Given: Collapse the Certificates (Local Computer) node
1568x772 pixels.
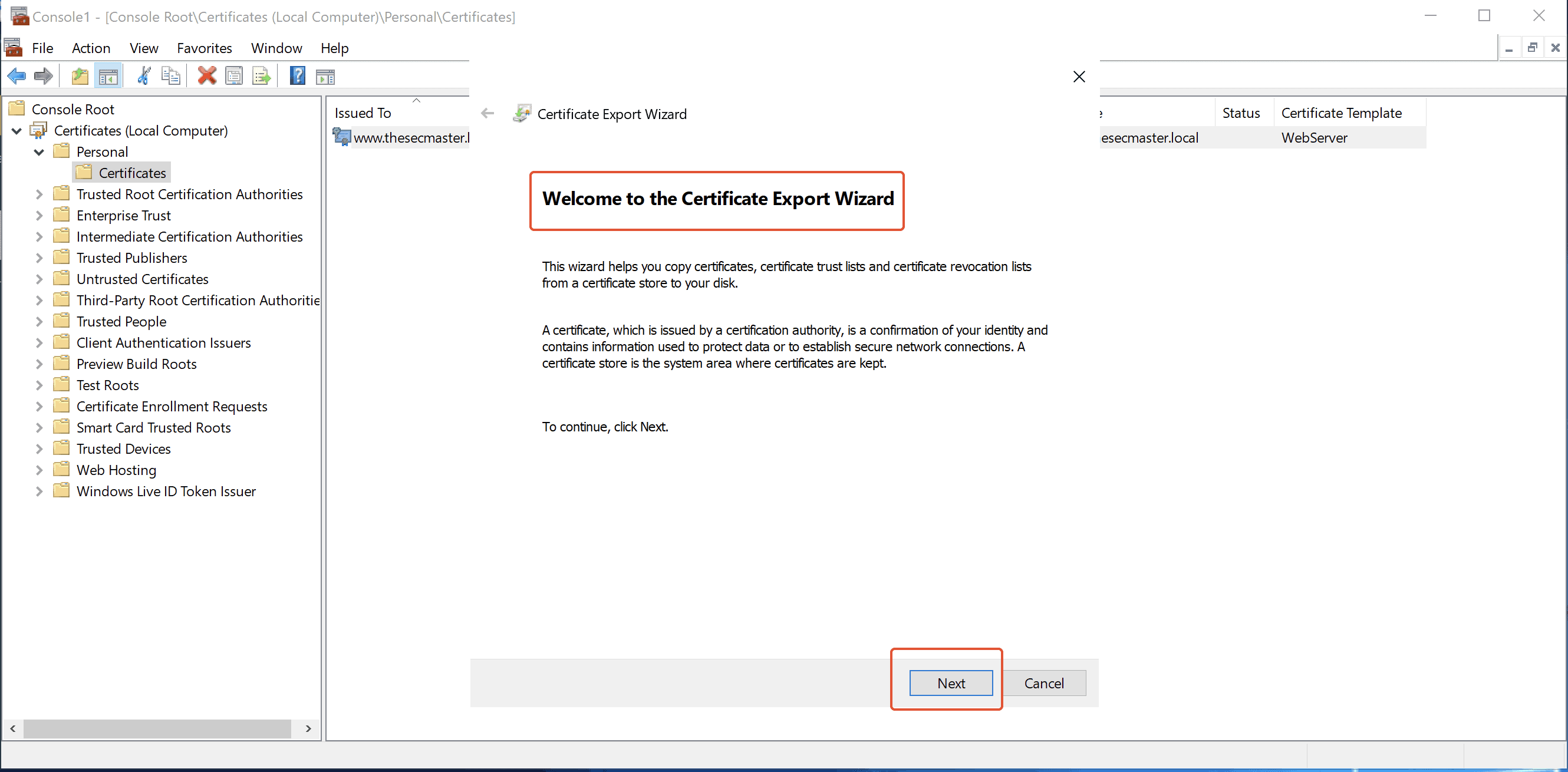Looking at the screenshot, I should pos(17,131).
